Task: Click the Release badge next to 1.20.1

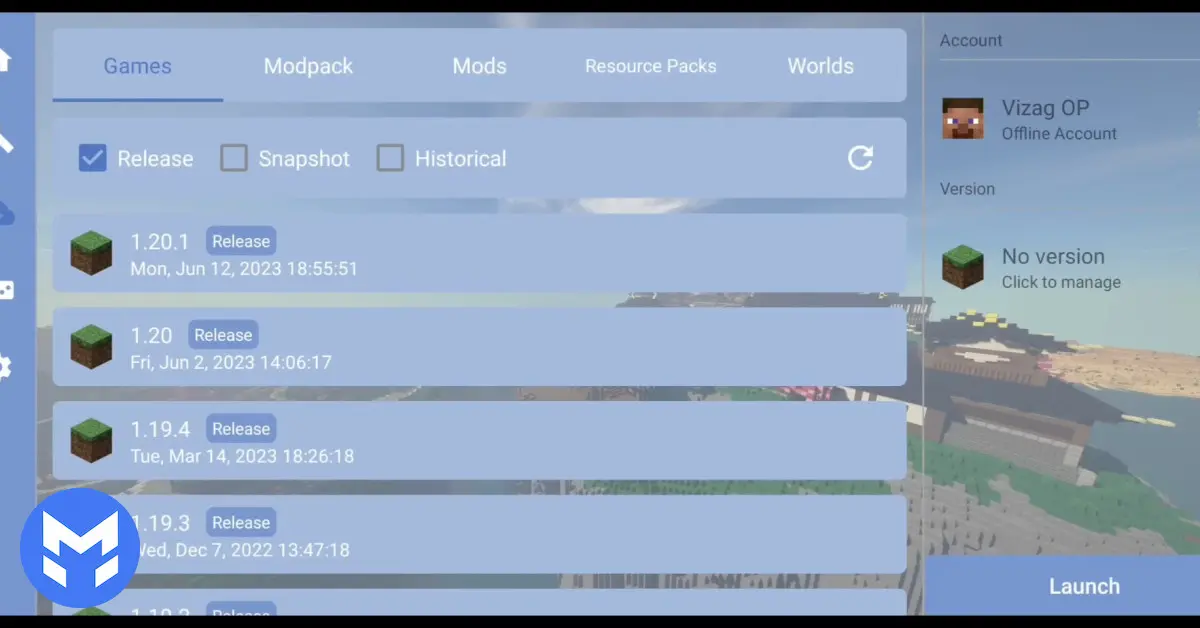Action: click(x=241, y=241)
